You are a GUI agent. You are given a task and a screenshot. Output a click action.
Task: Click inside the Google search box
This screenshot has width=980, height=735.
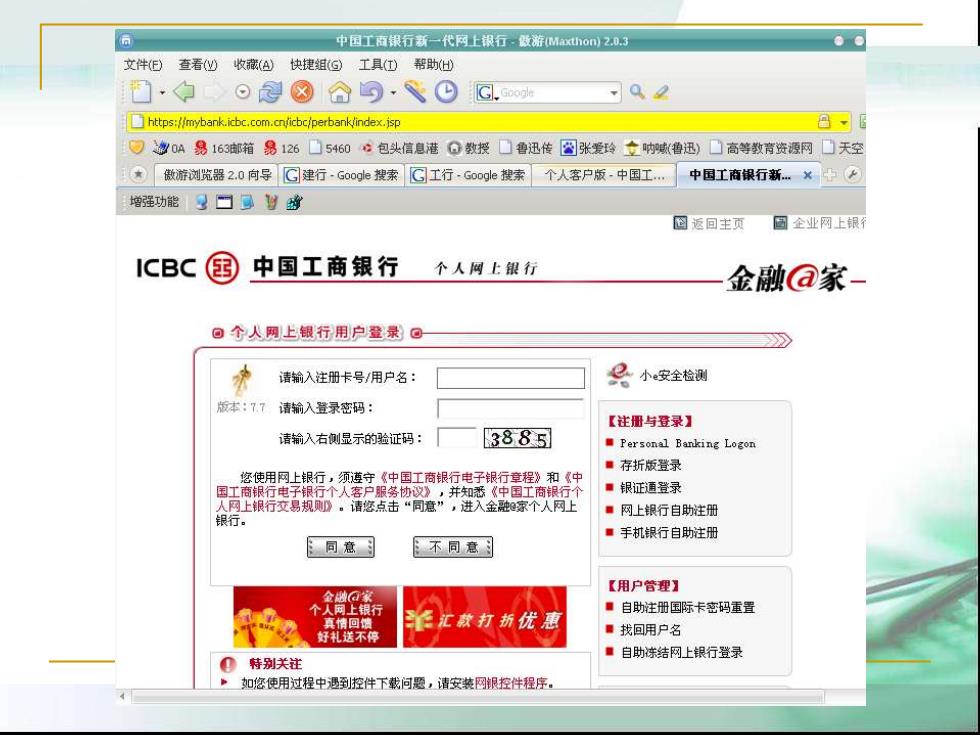pos(553,93)
